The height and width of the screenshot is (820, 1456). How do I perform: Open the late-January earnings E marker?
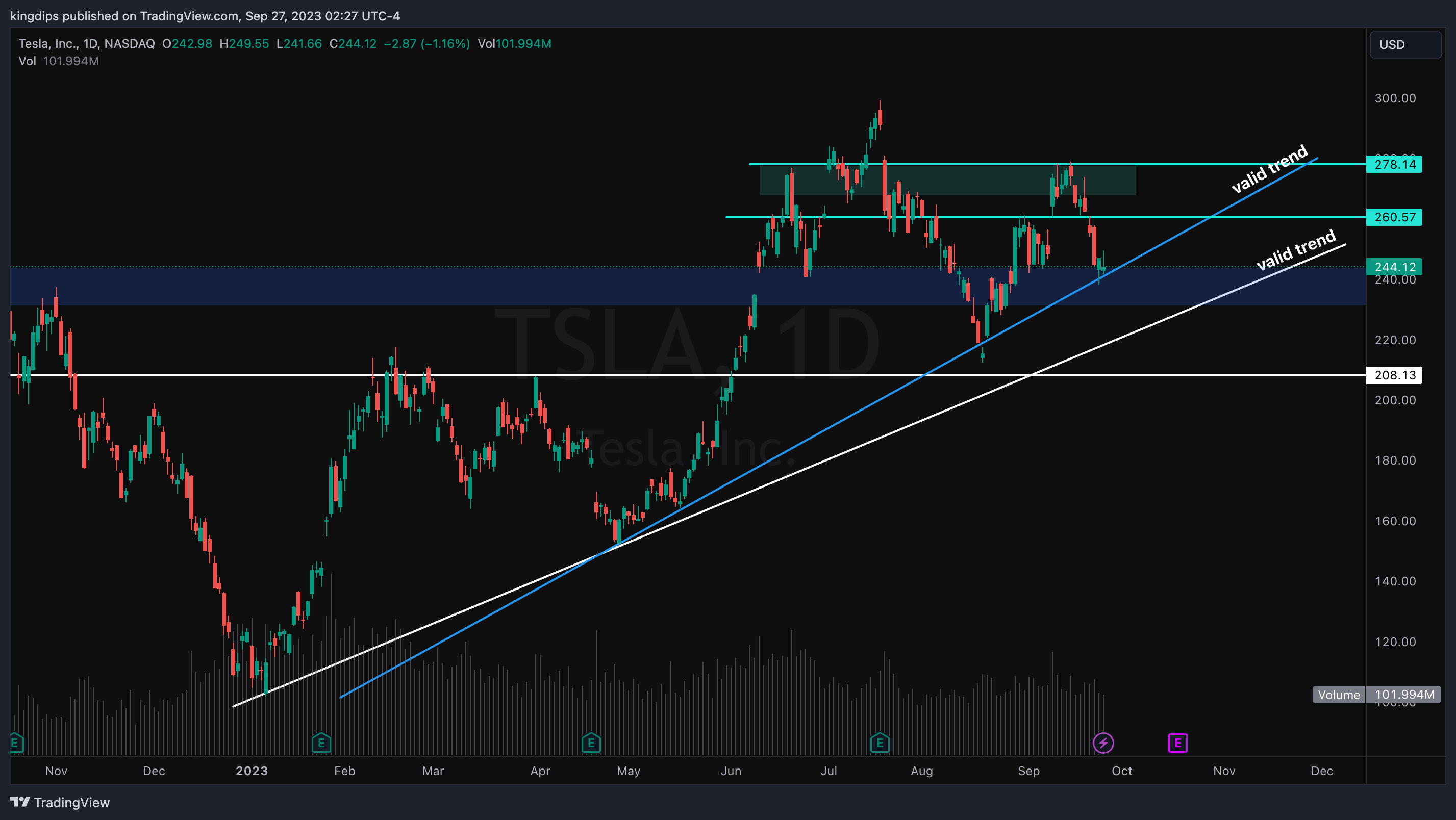(321, 742)
